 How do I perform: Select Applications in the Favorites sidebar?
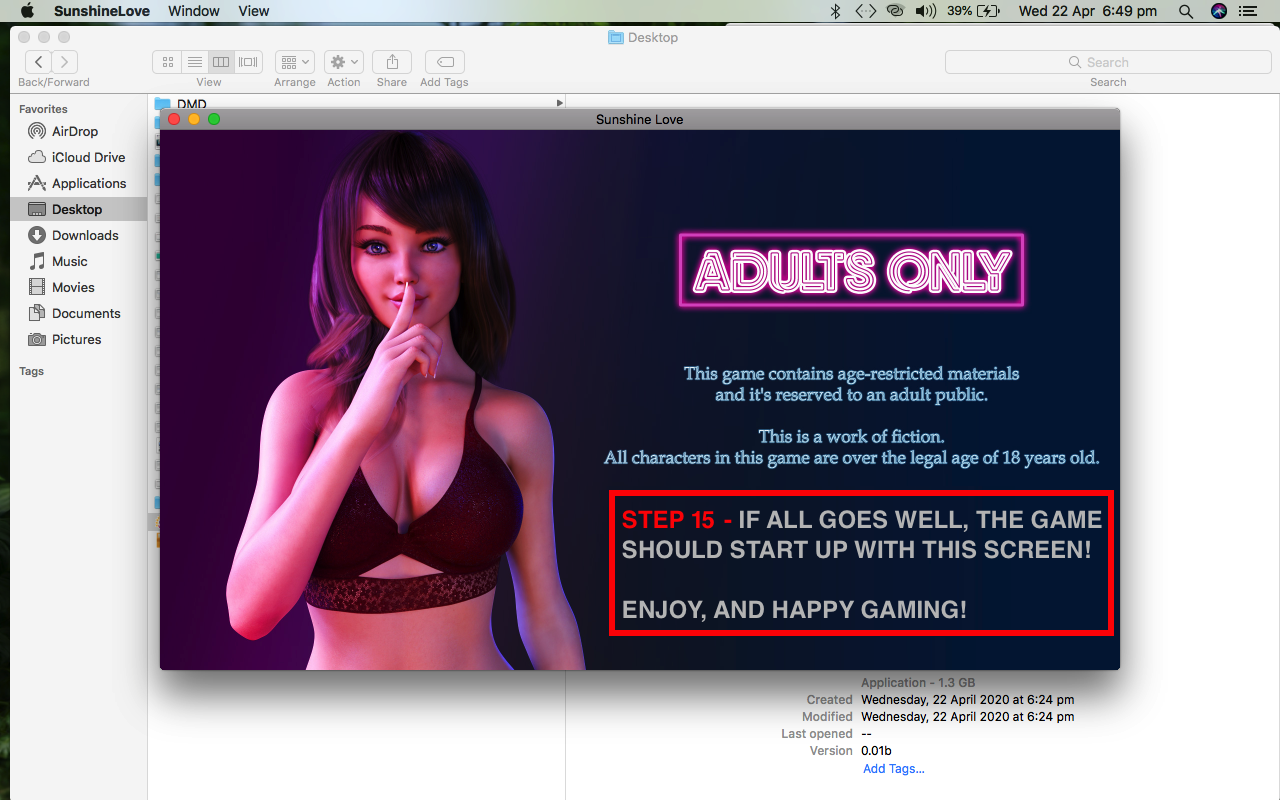pyautogui.click(x=89, y=183)
